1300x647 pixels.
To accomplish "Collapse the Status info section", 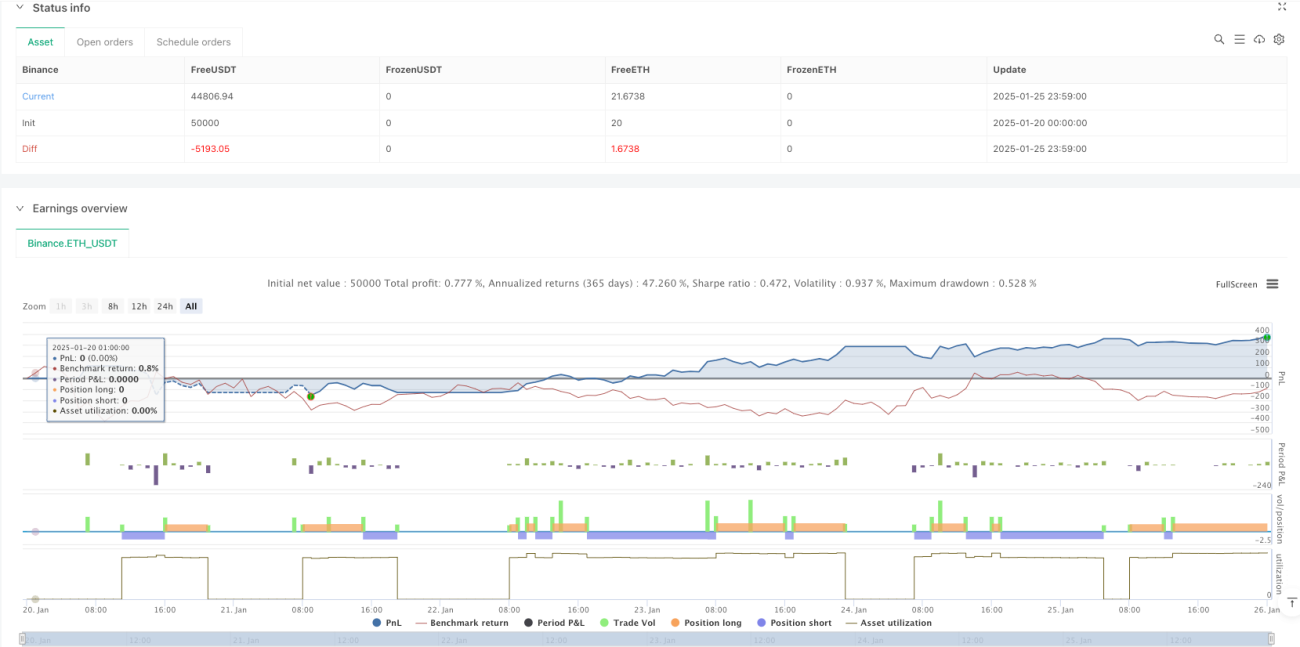I will (19, 8).
